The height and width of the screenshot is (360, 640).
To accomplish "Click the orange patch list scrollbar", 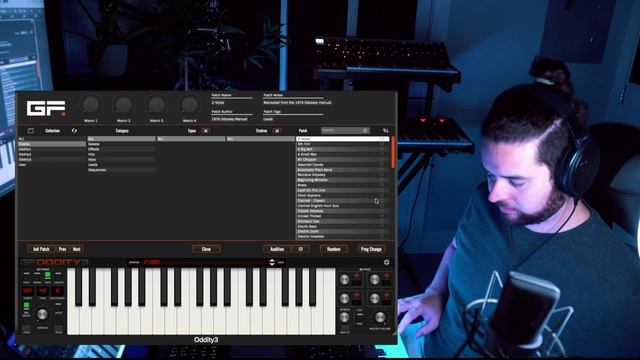I will pos(393,152).
